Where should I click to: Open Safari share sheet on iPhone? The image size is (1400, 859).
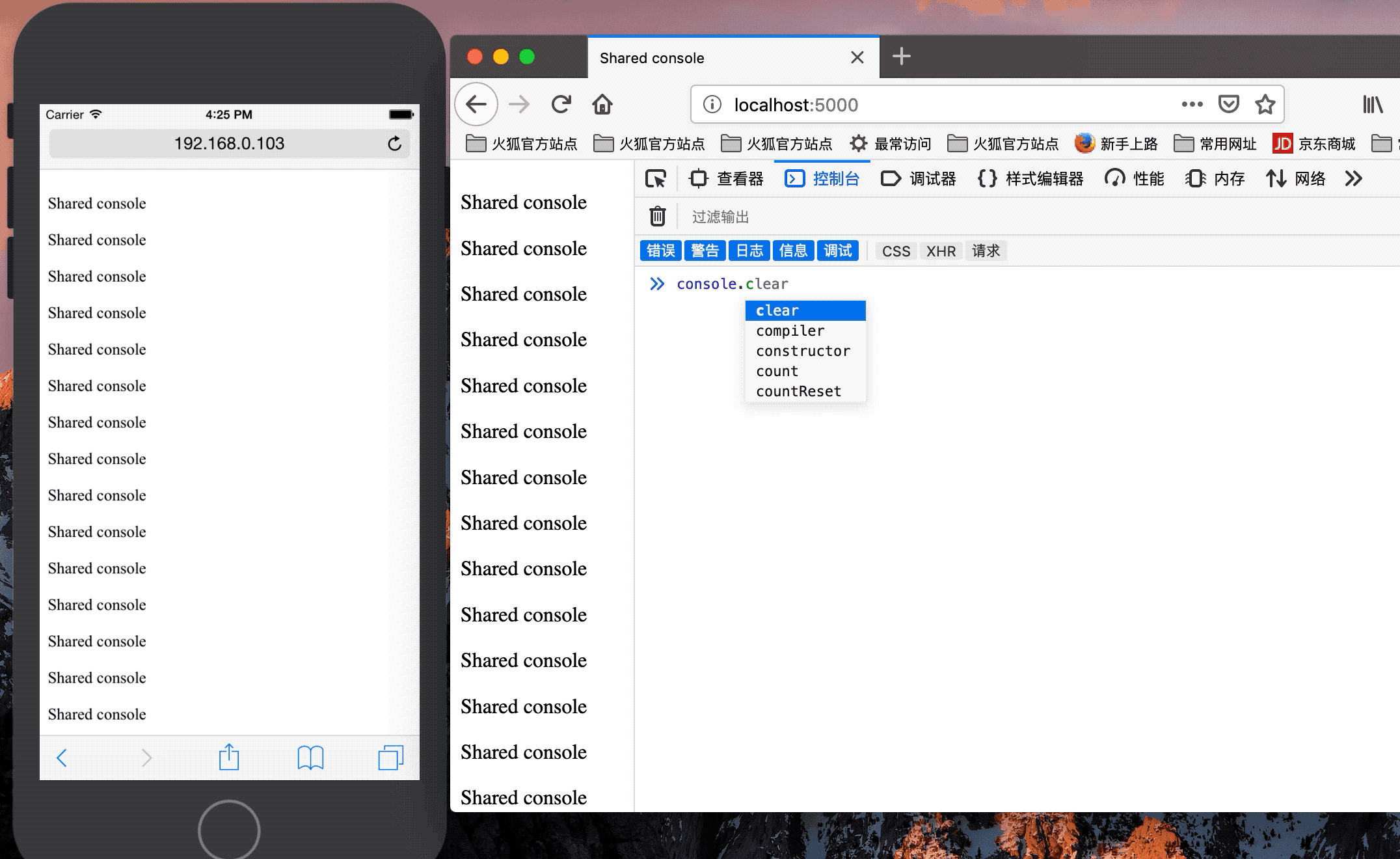point(229,757)
